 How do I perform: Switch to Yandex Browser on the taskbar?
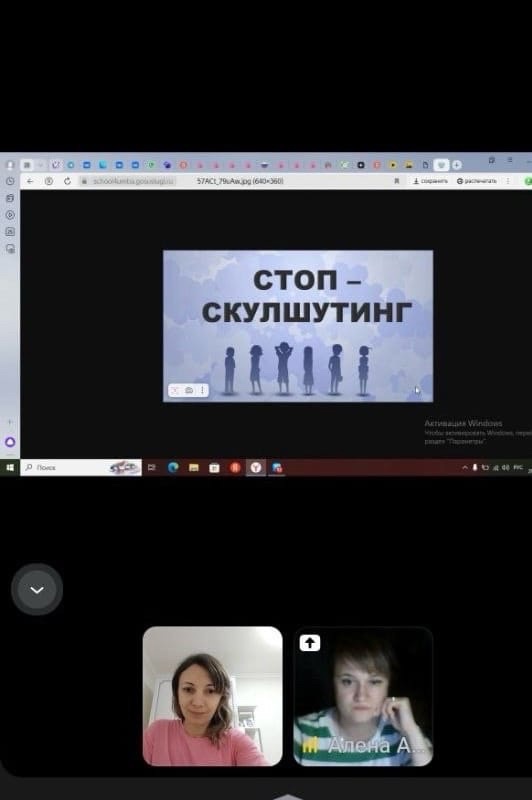(x=256, y=467)
